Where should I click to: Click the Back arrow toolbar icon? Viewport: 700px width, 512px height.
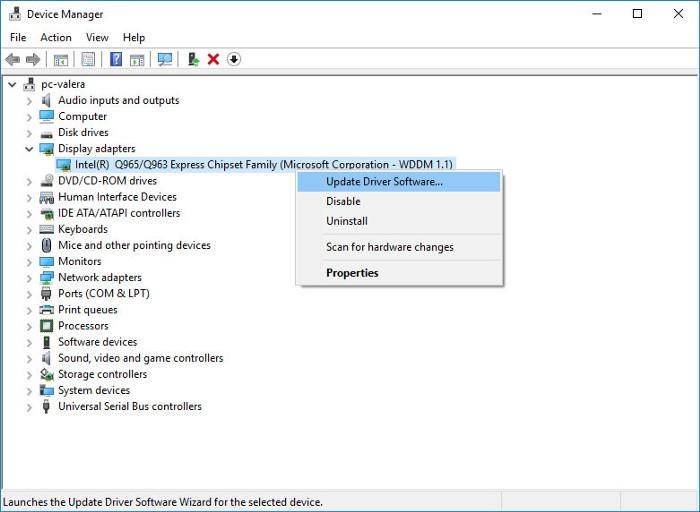(12, 59)
